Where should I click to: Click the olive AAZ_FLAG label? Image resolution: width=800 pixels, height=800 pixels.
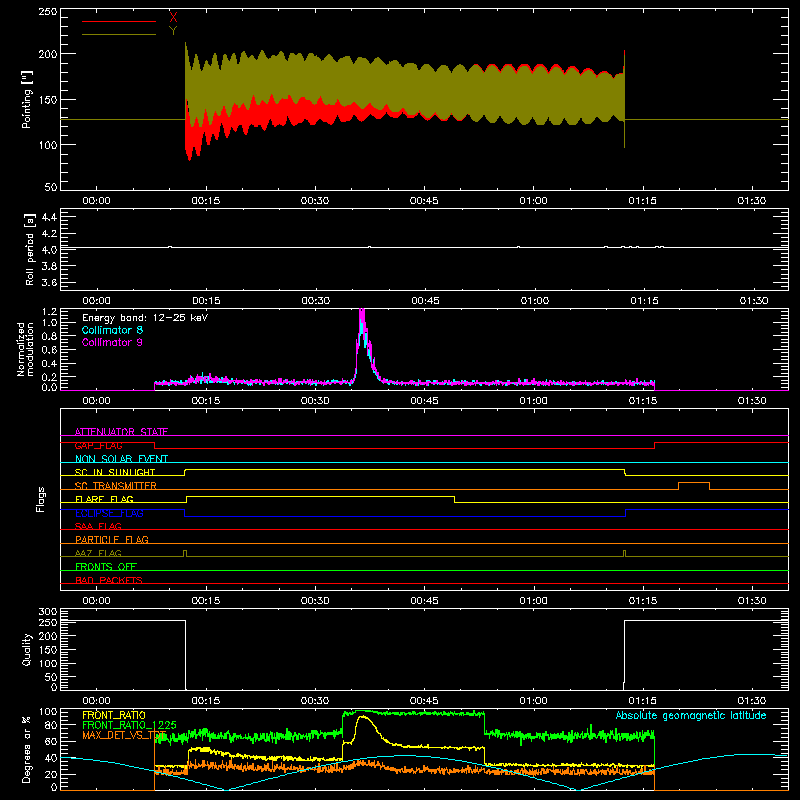[98, 553]
